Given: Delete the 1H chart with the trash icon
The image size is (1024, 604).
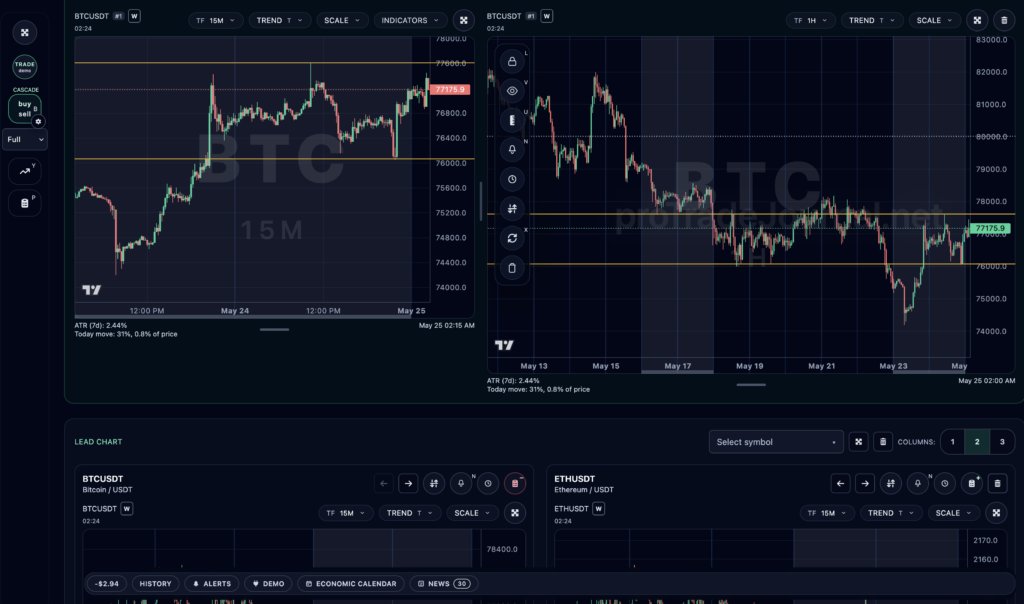Looking at the screenshot, I should pos(1004,20).
